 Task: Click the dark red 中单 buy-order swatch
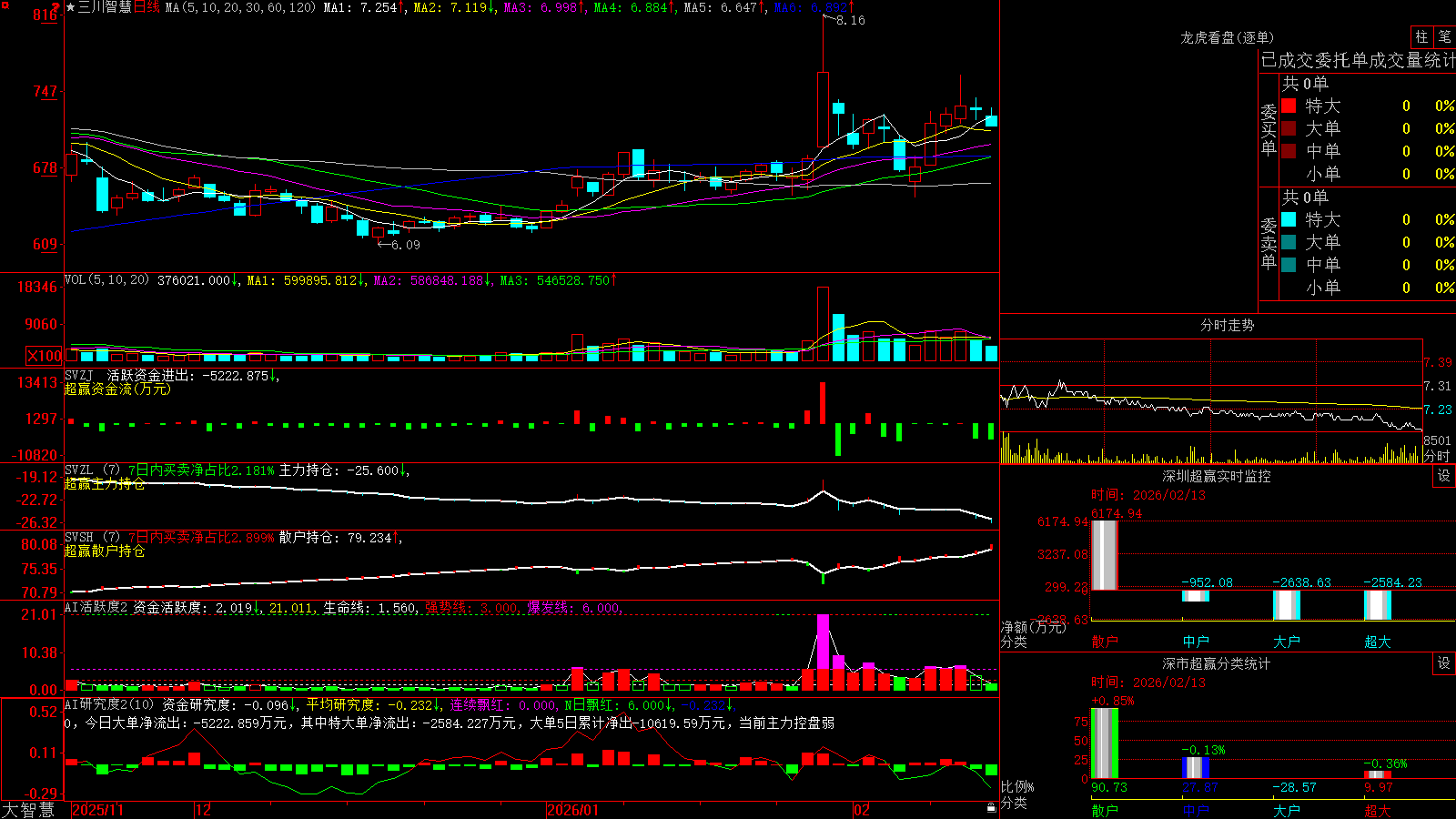click(1289, 151)
